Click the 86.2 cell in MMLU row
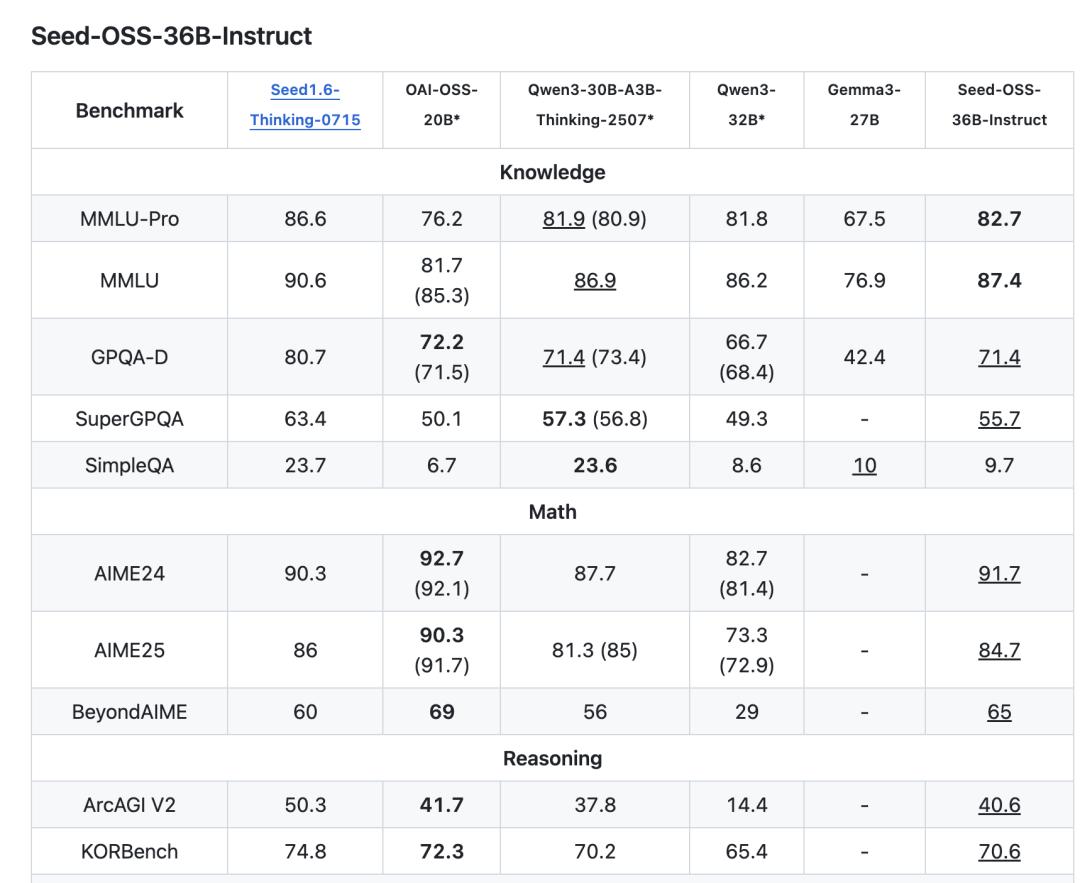The width and height of the screenshot is (1080, 883). coord(747,280)
